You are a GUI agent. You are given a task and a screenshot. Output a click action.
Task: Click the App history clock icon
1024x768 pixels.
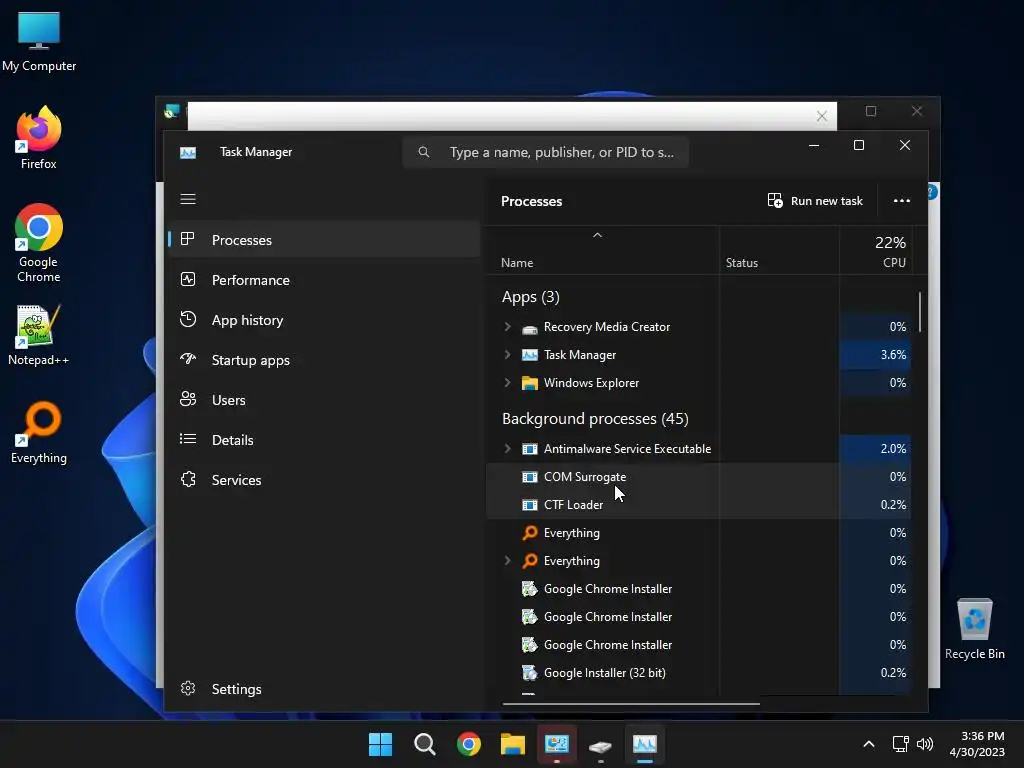[188, 319]
